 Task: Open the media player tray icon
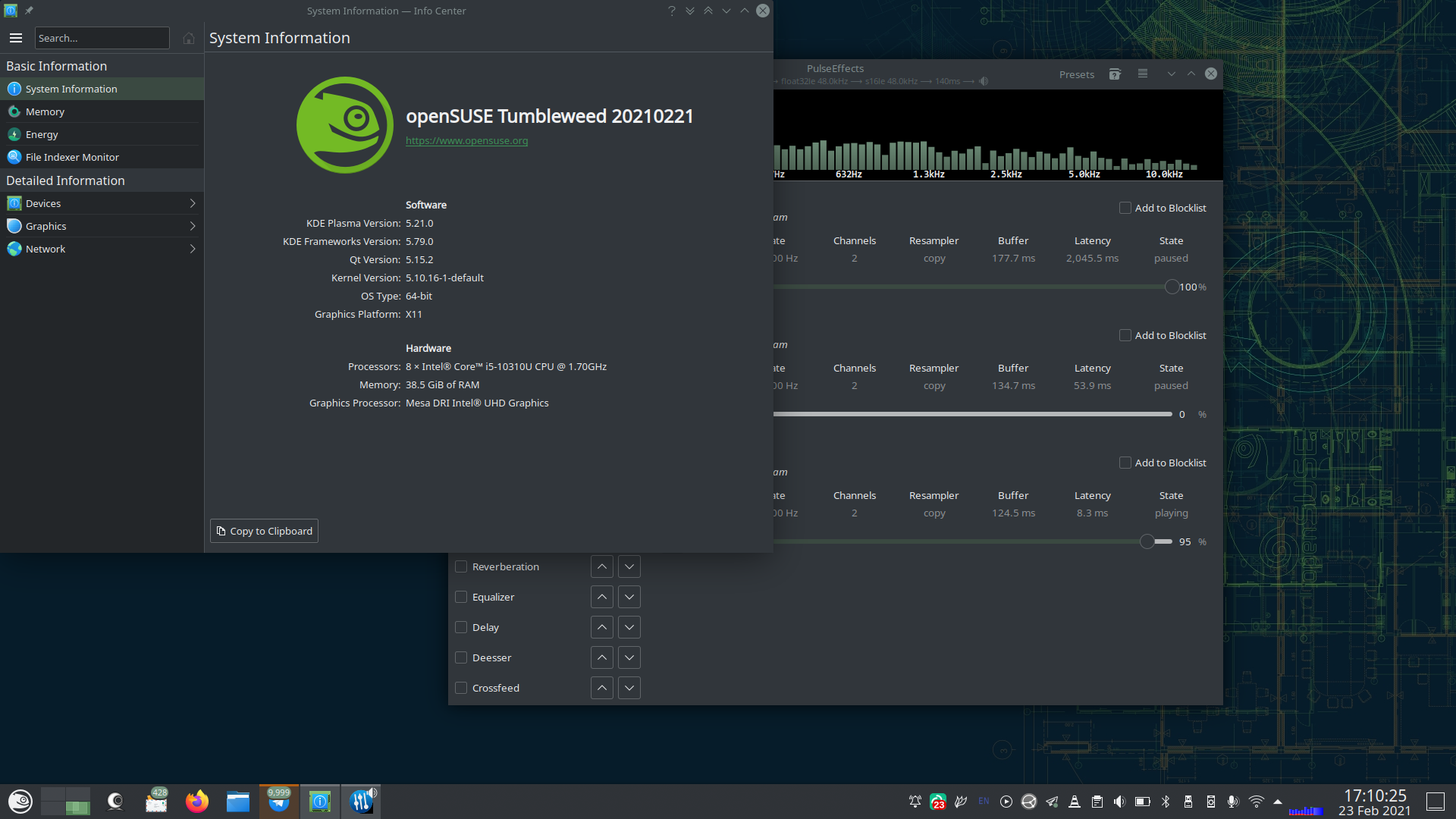tap(1006, 802)
